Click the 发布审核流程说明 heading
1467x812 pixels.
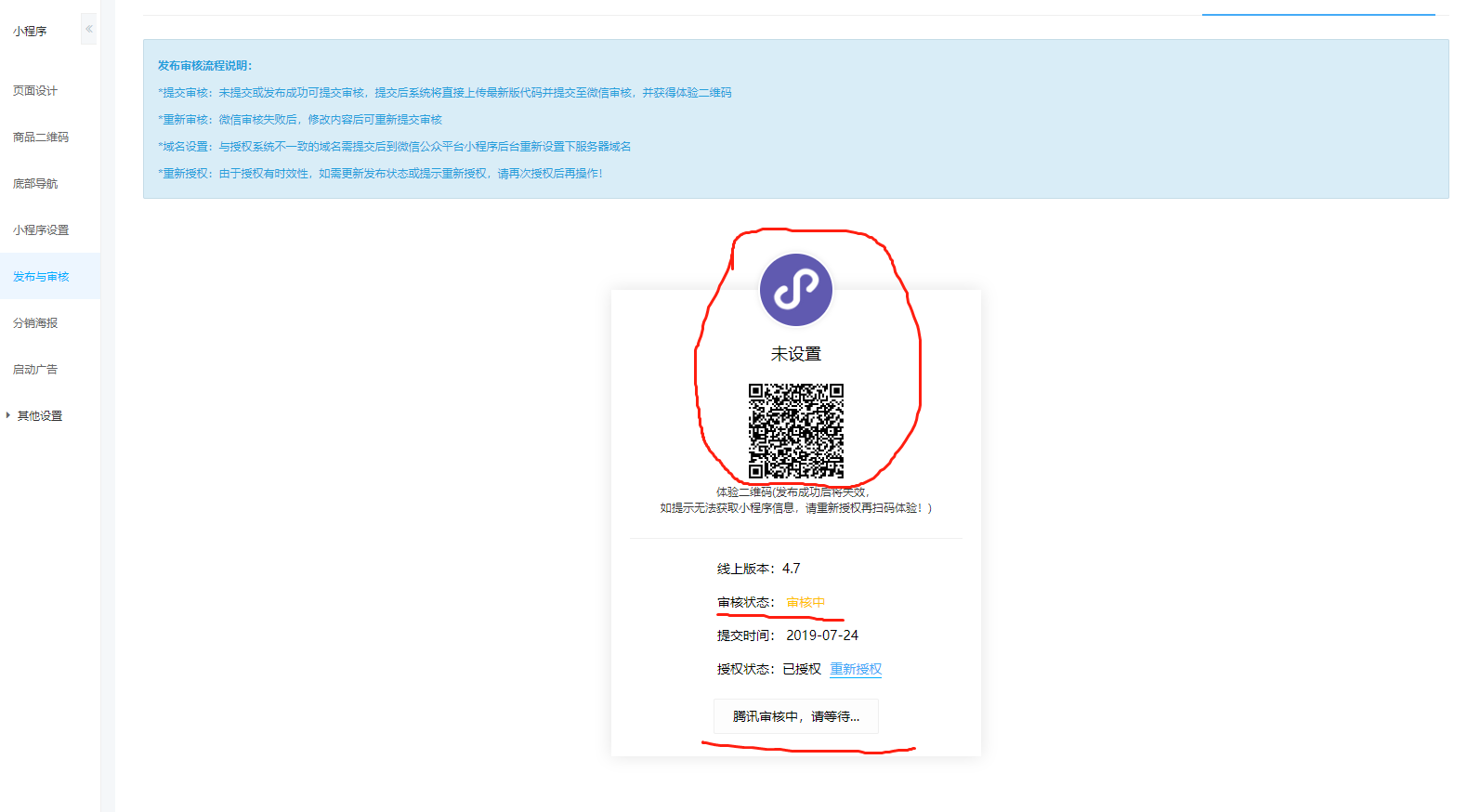(x=204, y=65)
